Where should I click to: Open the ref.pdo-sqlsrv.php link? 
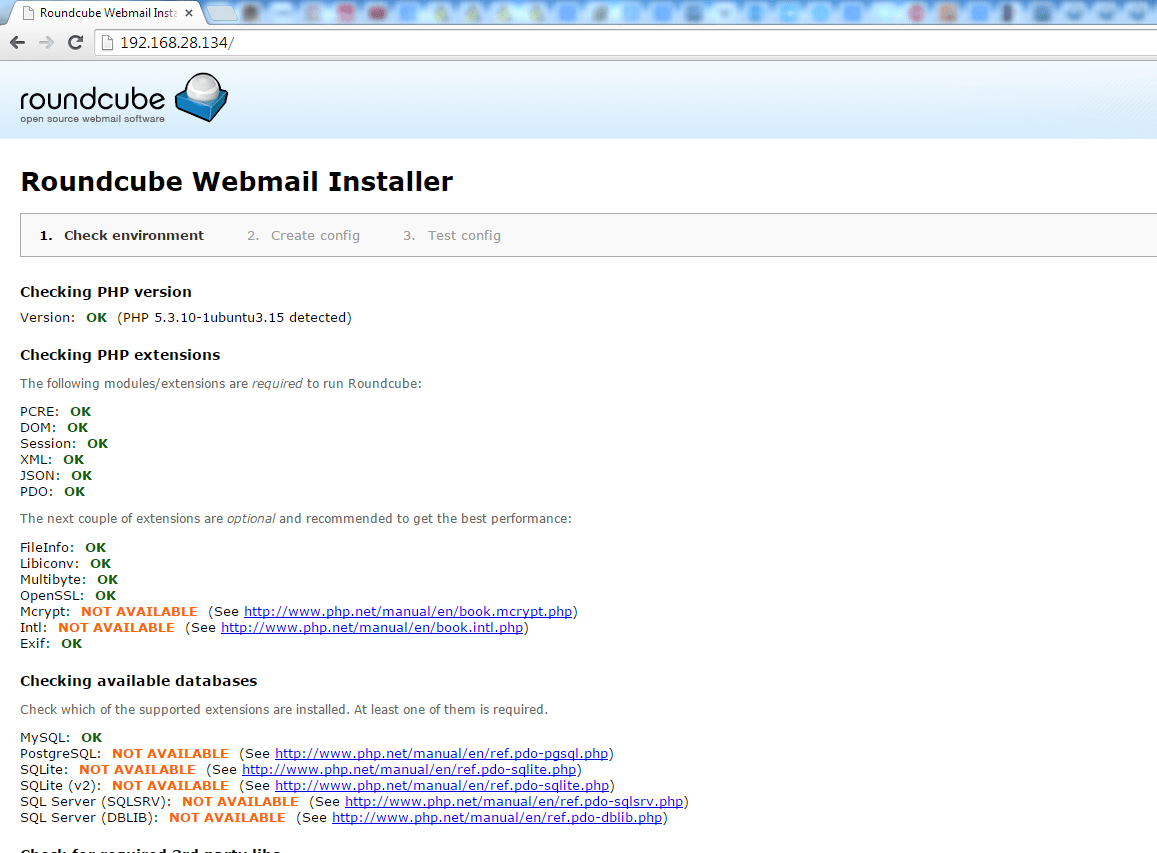[514, 802]
